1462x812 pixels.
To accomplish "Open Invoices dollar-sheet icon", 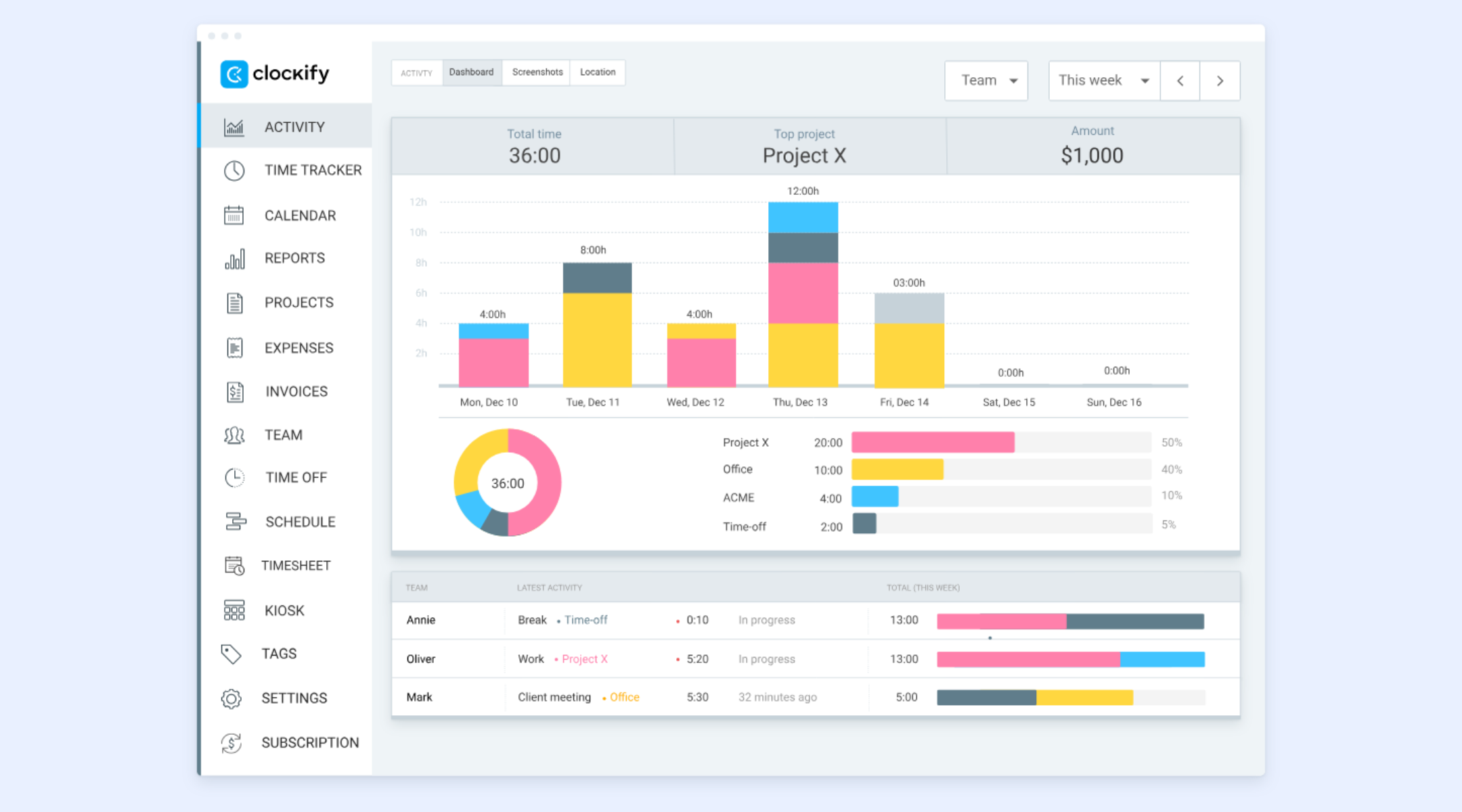I will click(234, 392).
